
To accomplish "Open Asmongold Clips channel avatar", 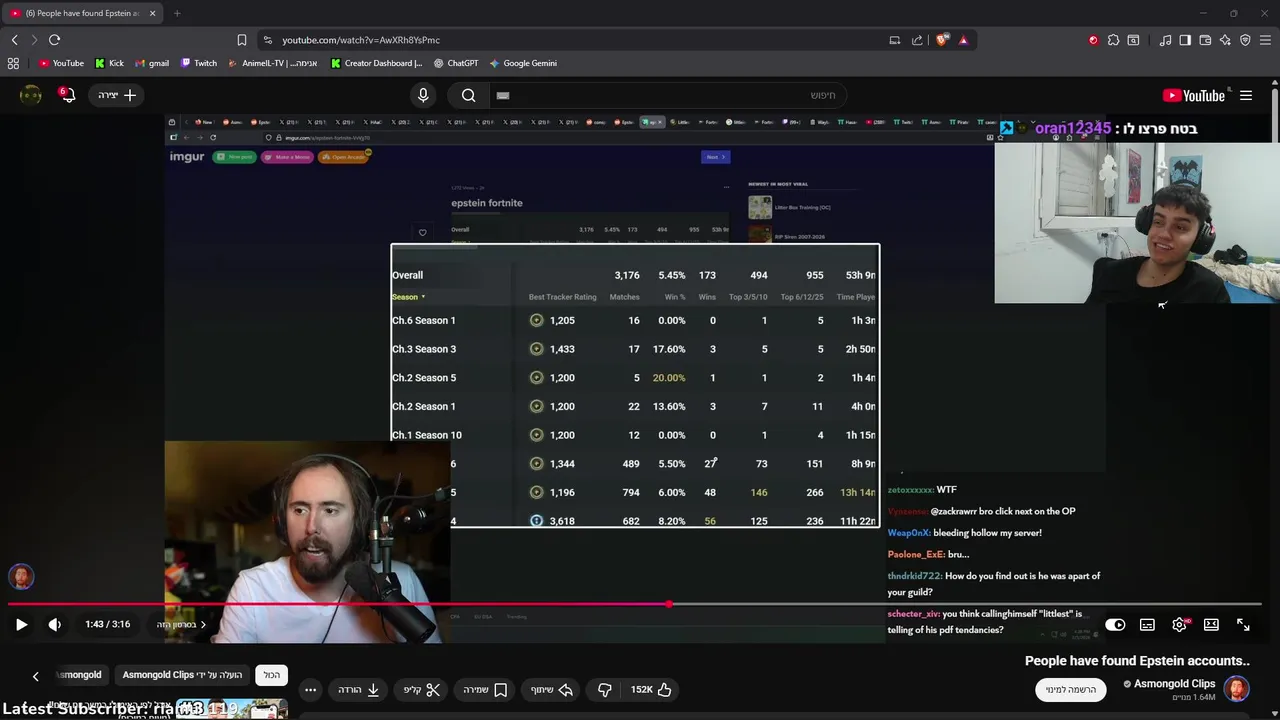I will [1237, 689].
